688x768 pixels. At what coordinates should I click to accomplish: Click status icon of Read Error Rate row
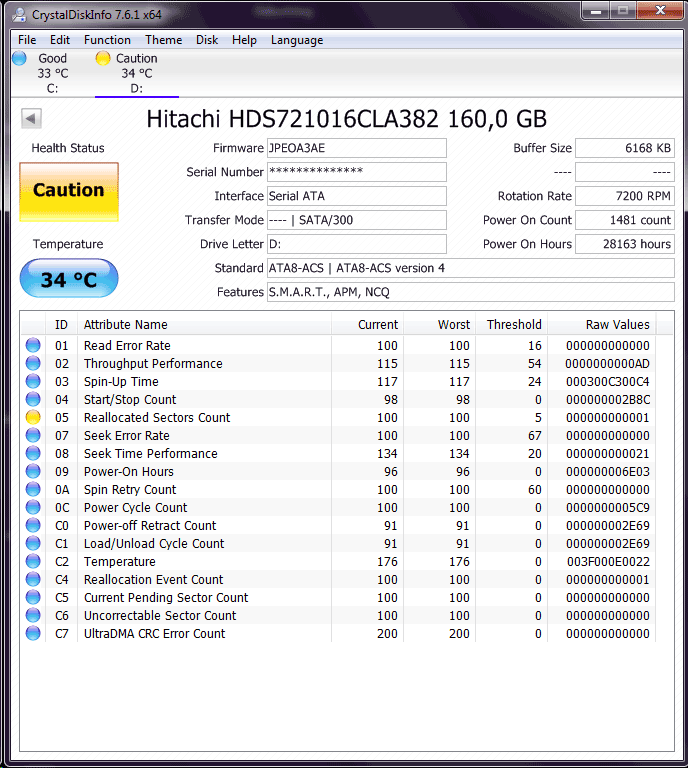pyautogui.click(x=33, y=345)
